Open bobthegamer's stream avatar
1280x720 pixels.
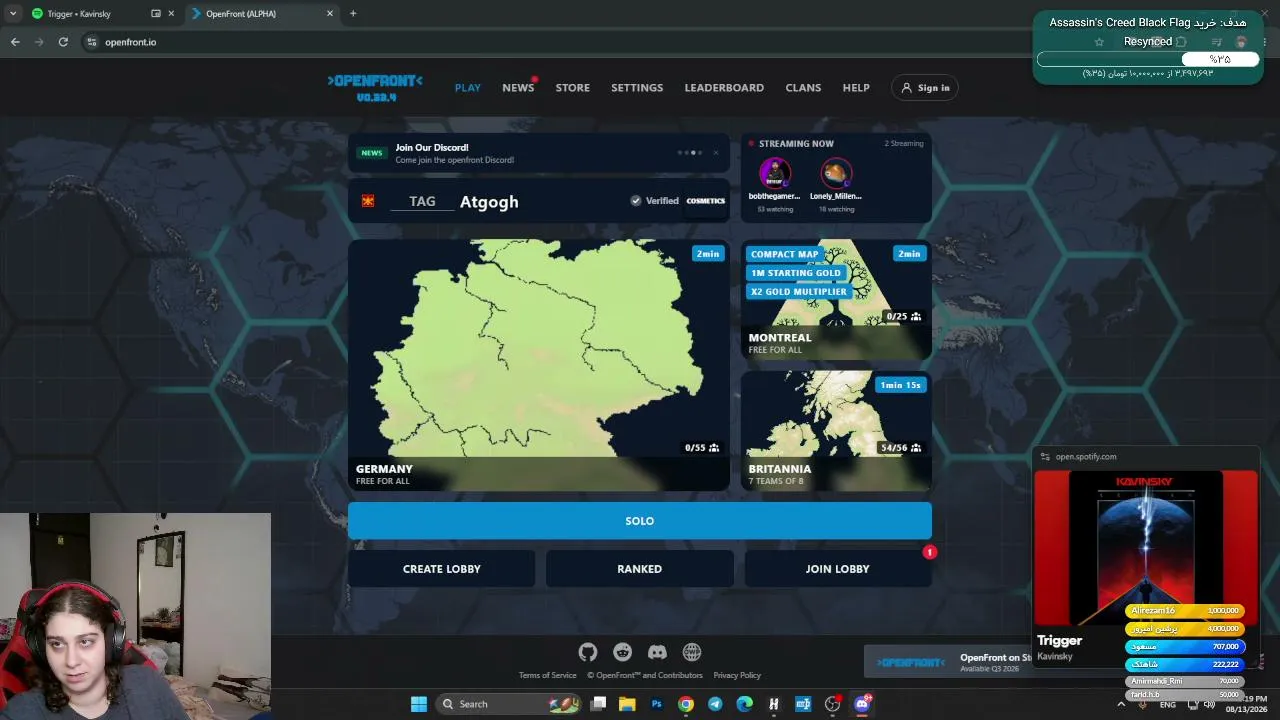pyautogui.click(x=775, y=173)
